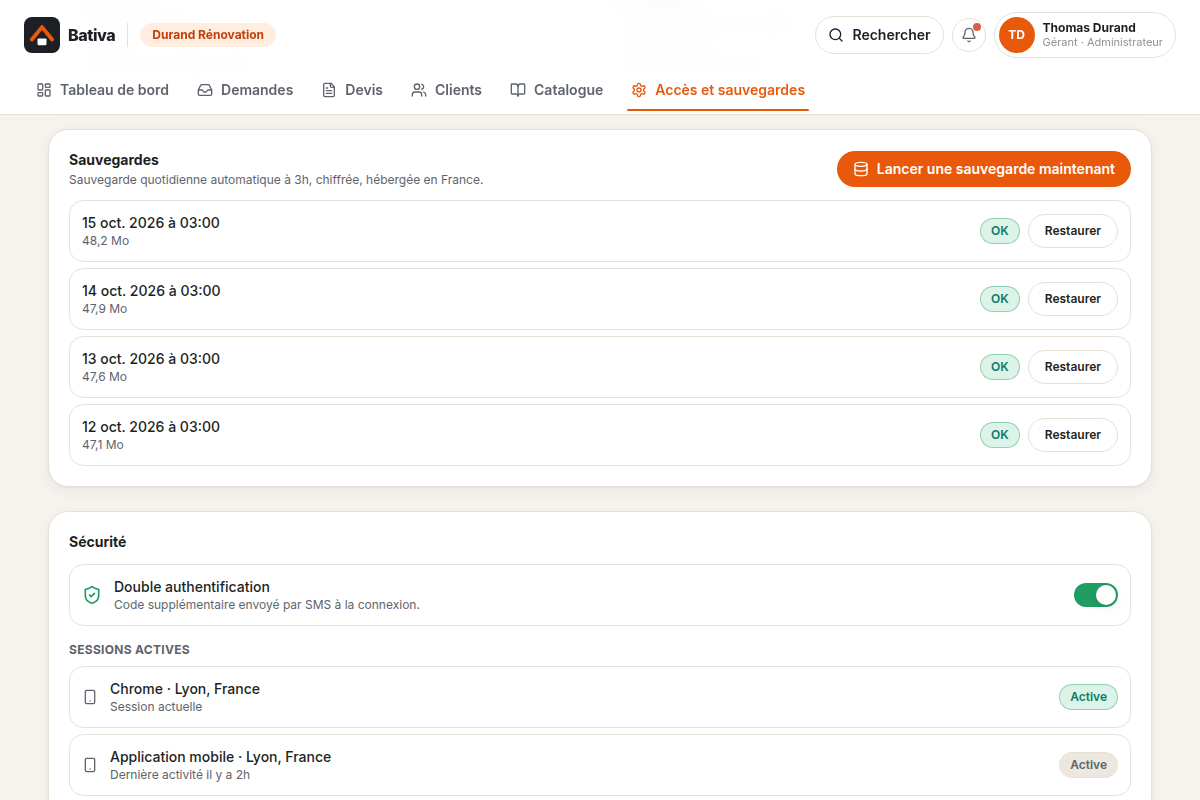Screen dimensions: 1200x800
Task: Go to the Demandes tab
Action: click(245, 90)
